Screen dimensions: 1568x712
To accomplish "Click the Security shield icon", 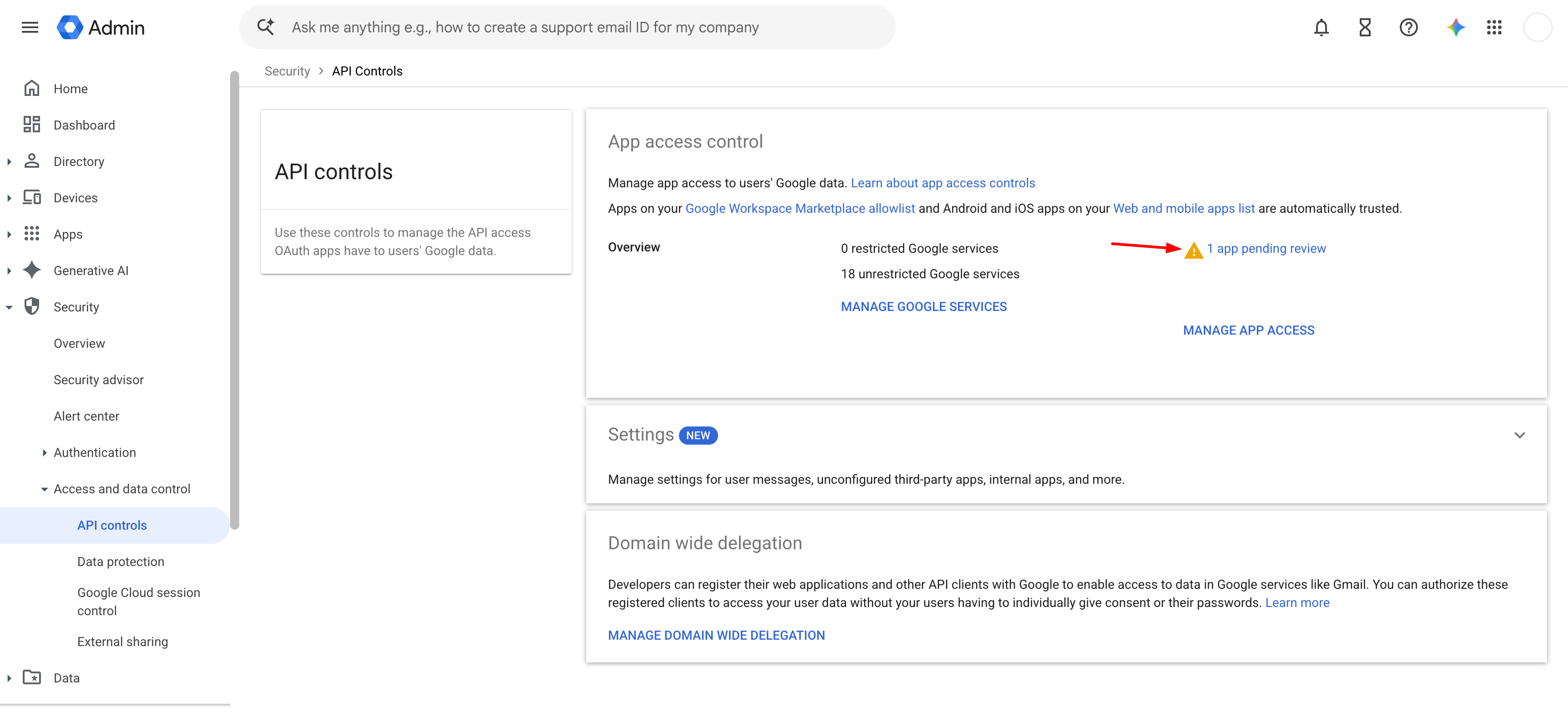I will pyautogui.click(x=32, y=307).
